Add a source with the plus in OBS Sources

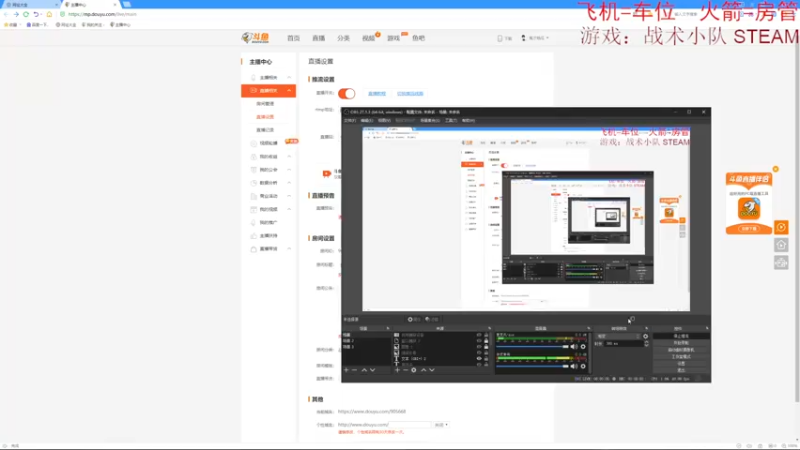[x=397, y=370]
